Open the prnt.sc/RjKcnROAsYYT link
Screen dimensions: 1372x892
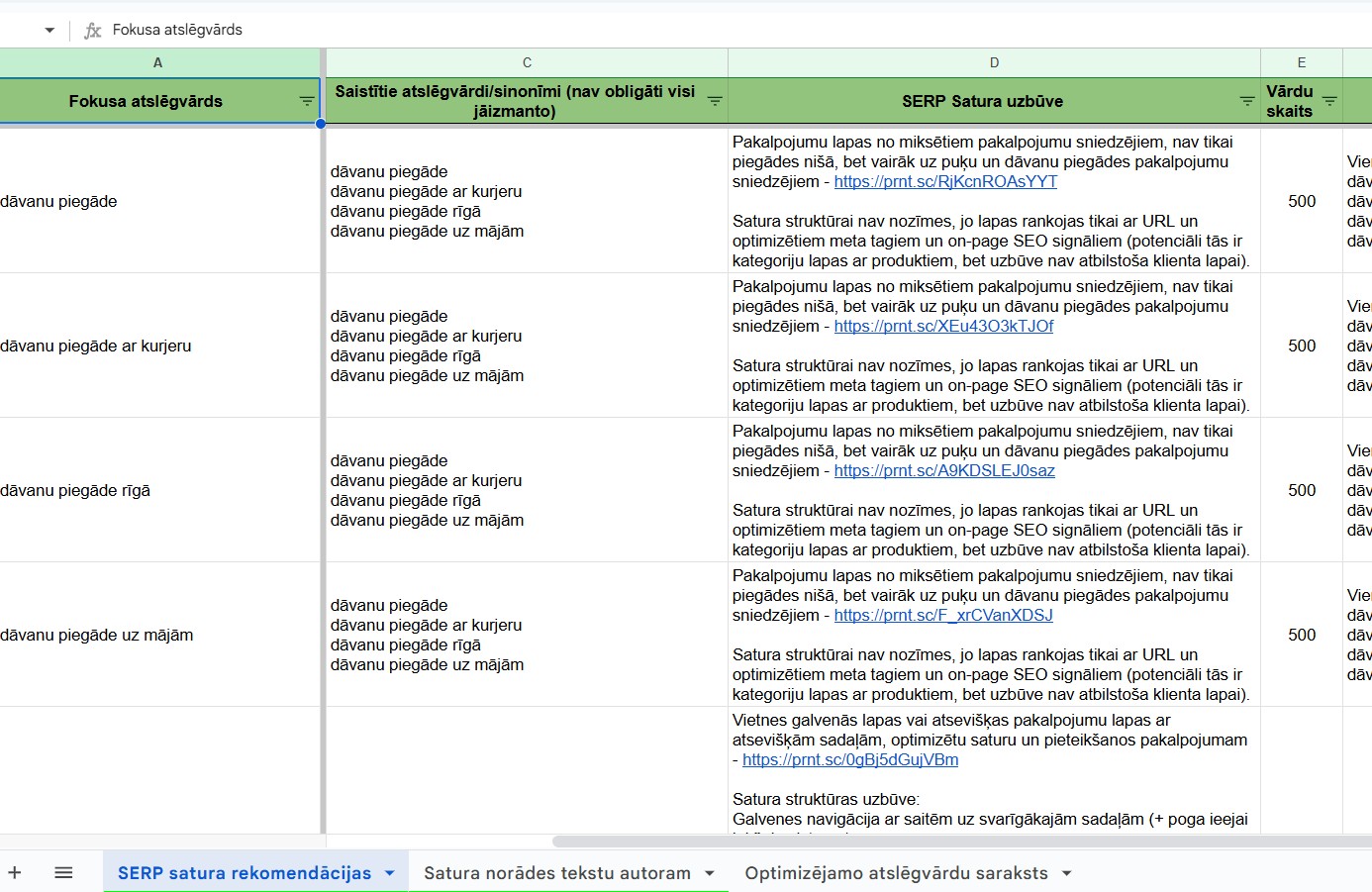coord(945,182)
